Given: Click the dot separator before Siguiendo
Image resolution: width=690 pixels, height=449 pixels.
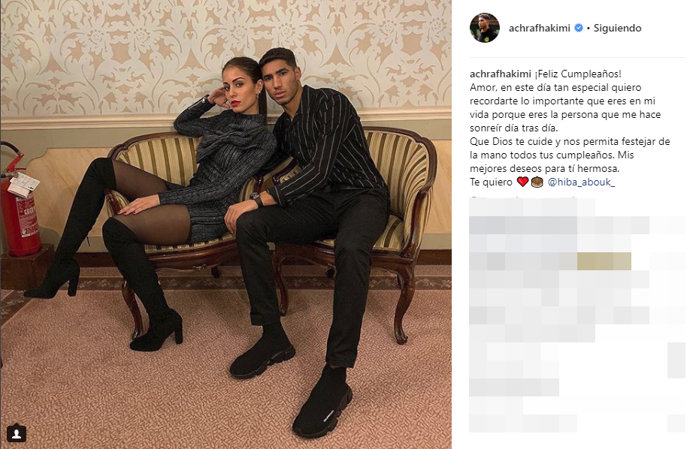Looking at the screenshot, I should pyautogui.click(x=588, y=28).
